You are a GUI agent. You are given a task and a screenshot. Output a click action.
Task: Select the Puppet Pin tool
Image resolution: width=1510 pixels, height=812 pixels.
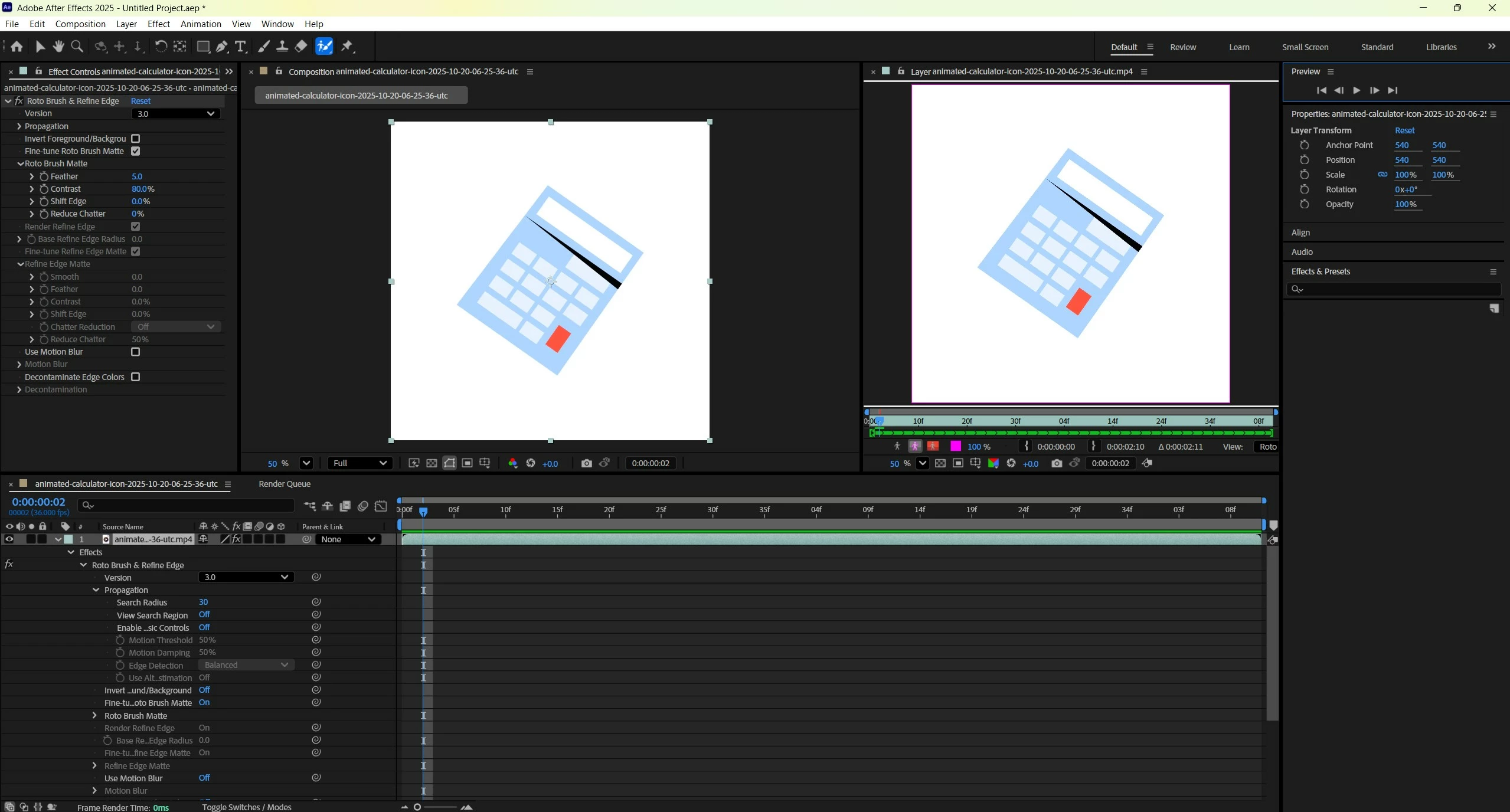pos(347,46)
